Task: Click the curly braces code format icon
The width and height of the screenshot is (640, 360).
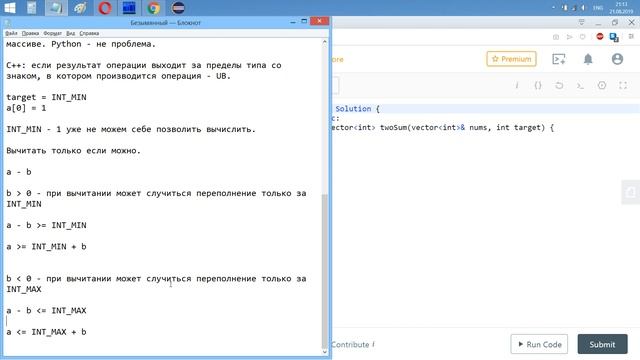Action: point(538,85)
